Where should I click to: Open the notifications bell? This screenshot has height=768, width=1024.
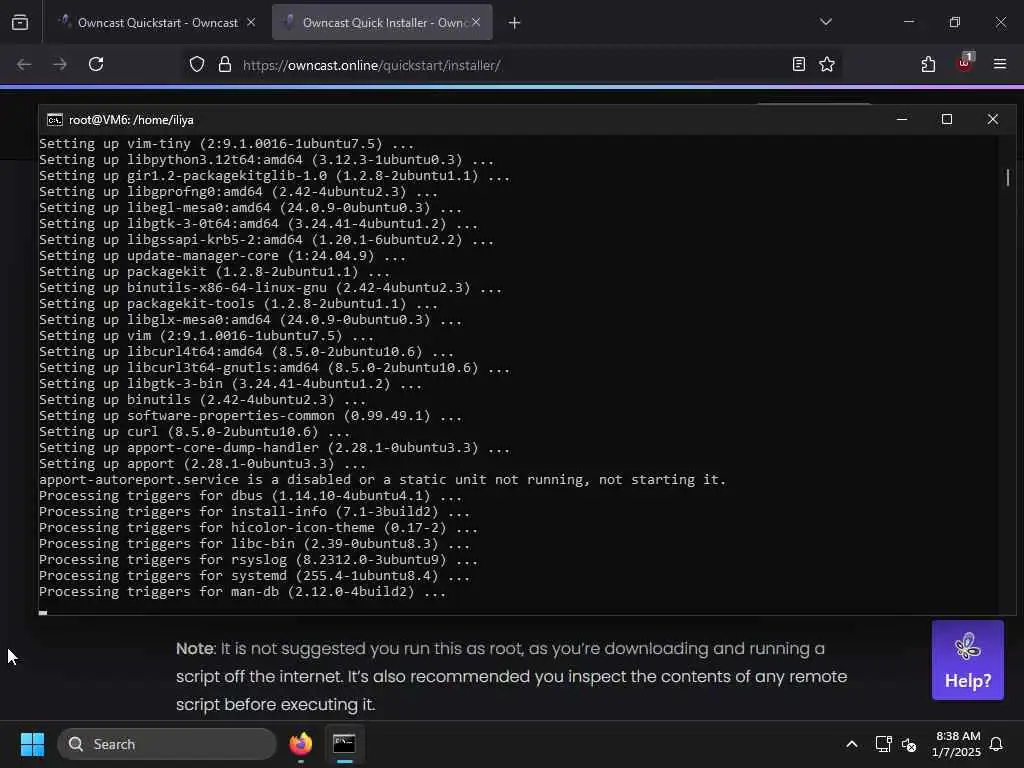coord(997,744)
